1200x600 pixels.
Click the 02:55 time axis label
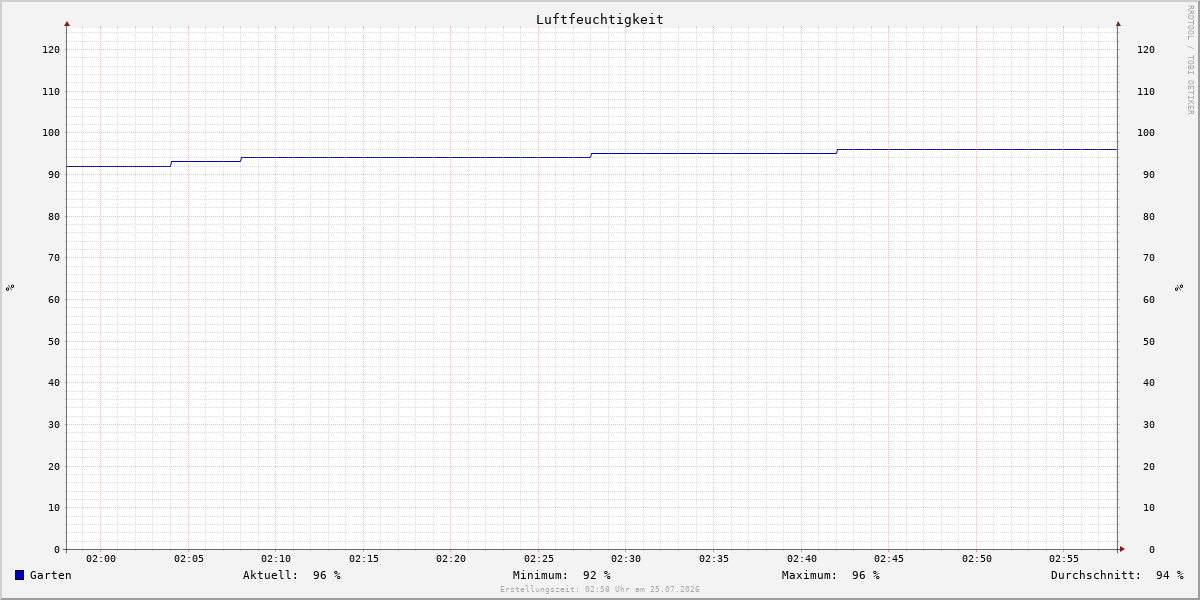tap(1064, 559)
